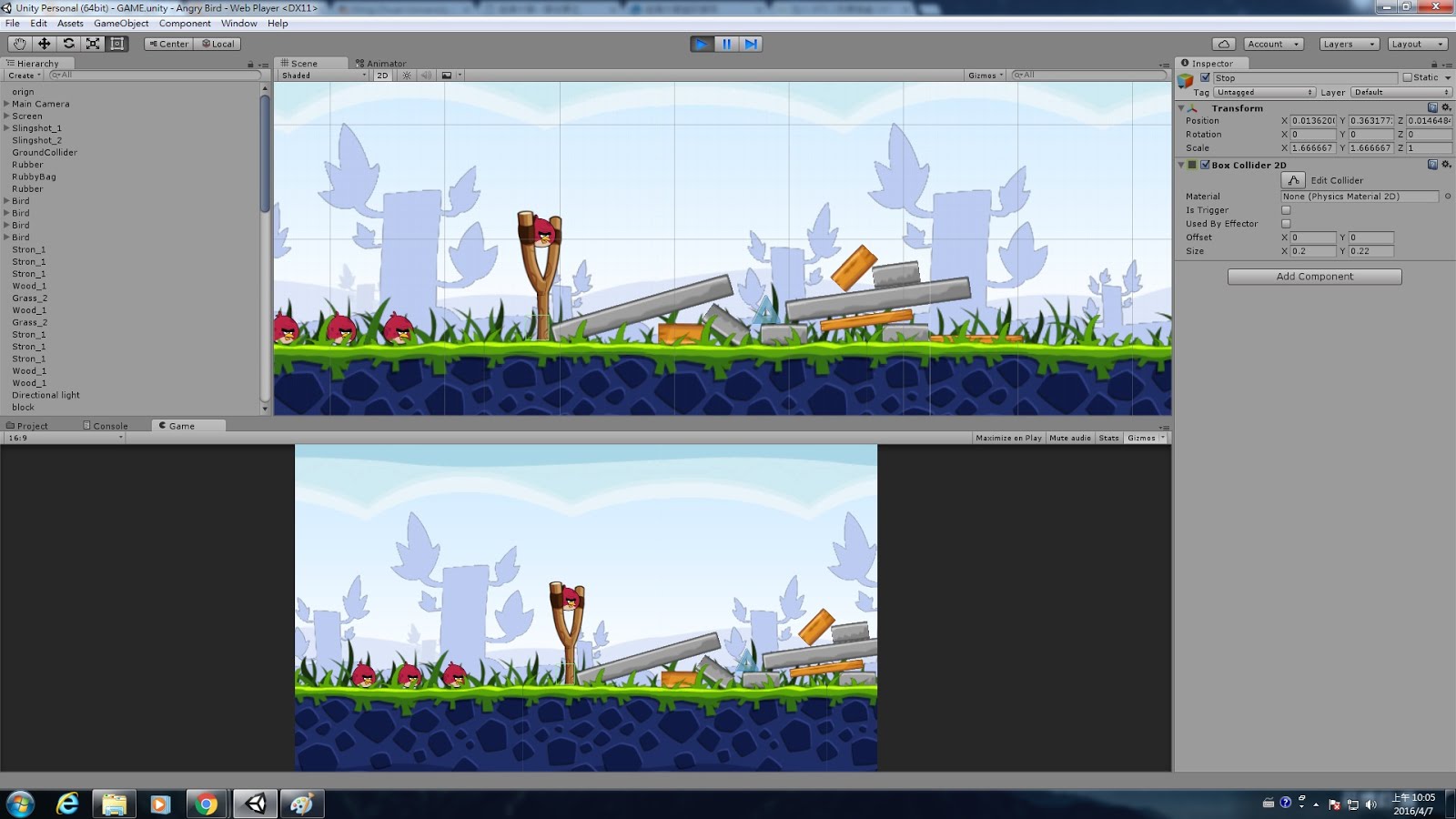Screen dimensions: 1456x819
Task: Click the object name field containing Stop
Action: [1305, 77]
